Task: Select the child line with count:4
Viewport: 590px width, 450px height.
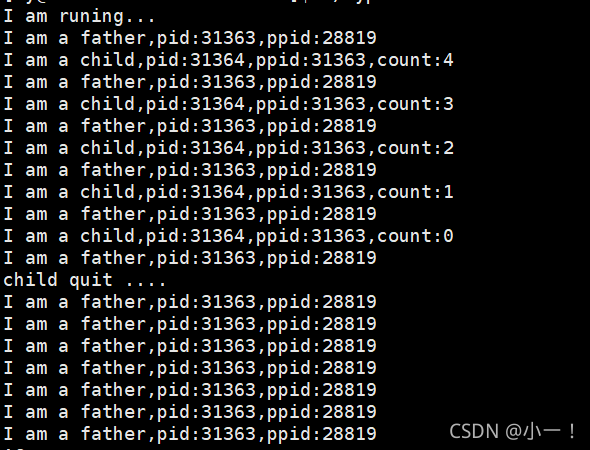Action: click(x=228, y=60)
